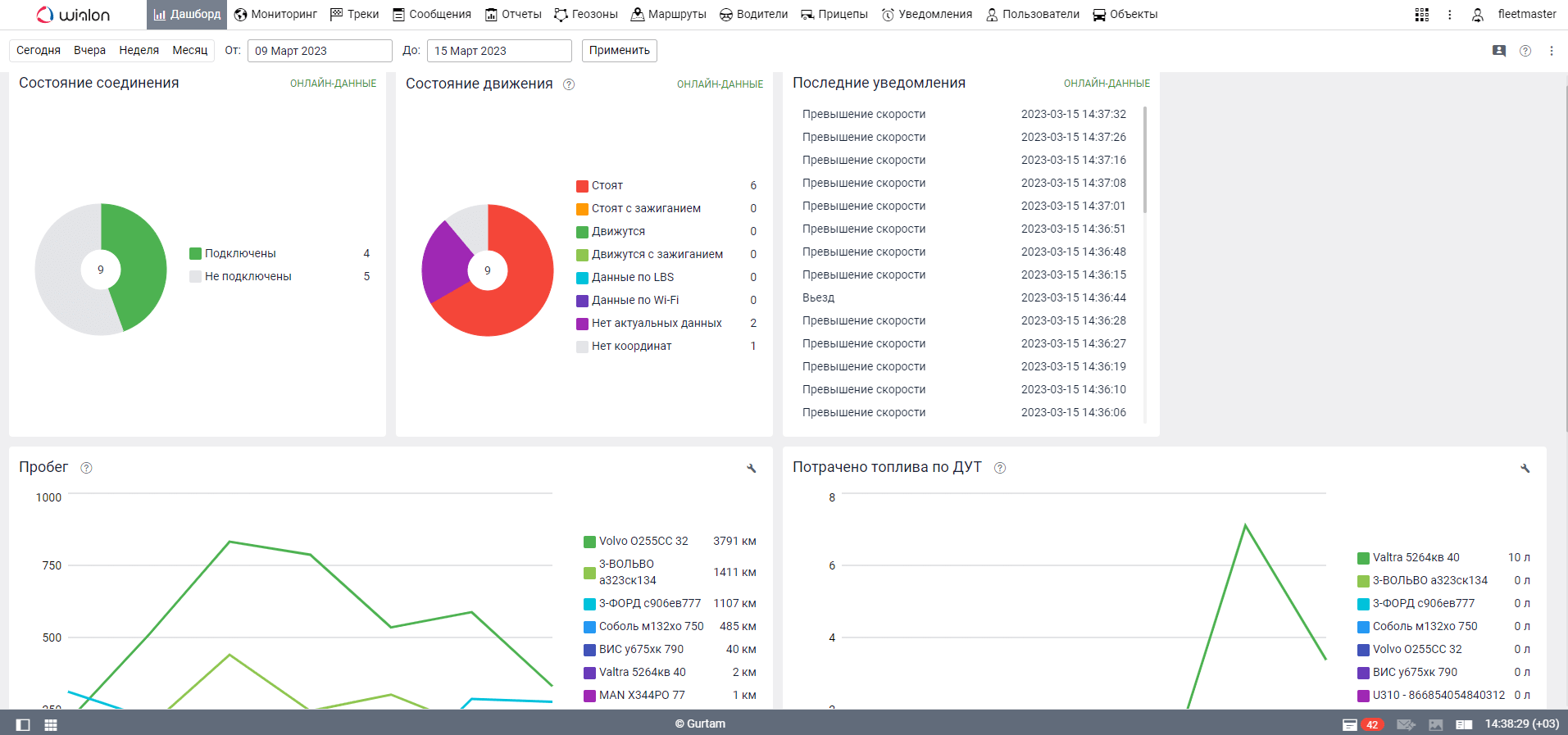Switch to the Прицепы tab

tap(834, 15)
